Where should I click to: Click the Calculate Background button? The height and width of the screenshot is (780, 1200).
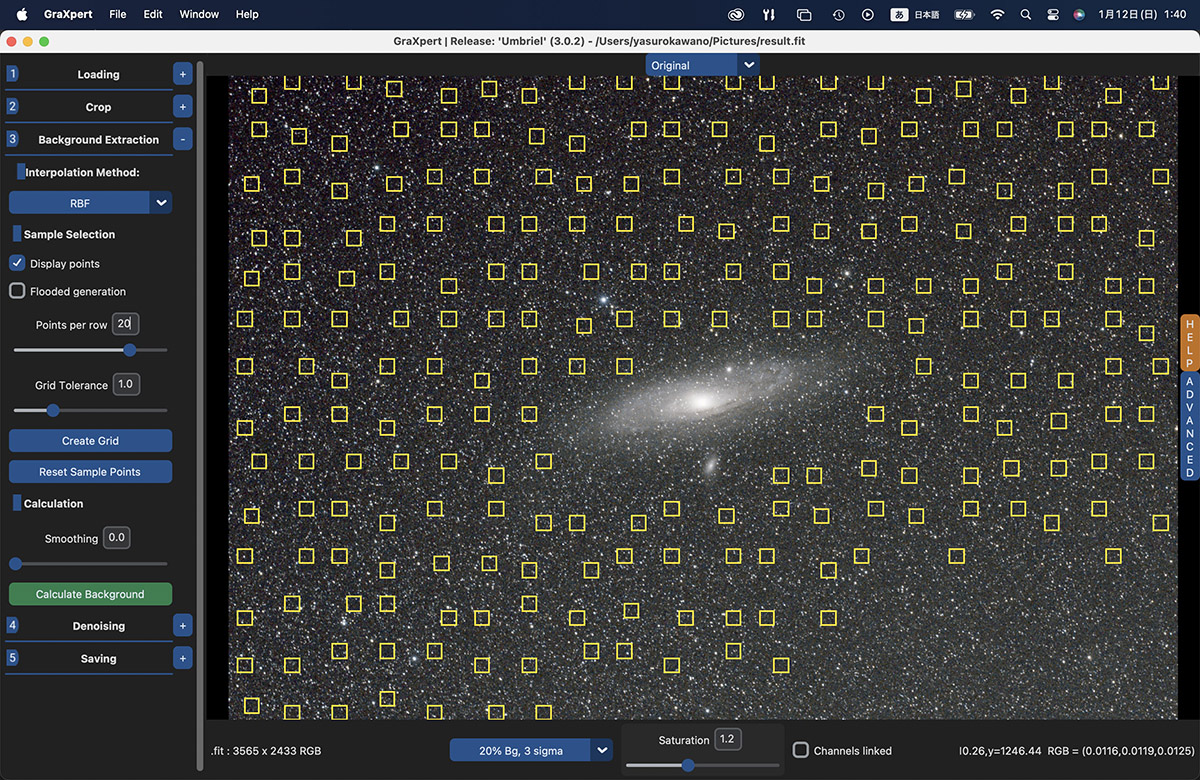point(90,594)
